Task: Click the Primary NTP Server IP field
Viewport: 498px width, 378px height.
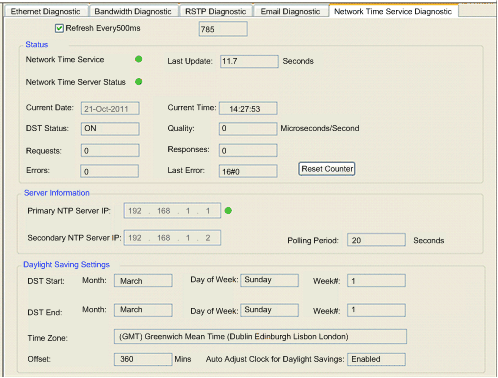Action: click(172, 211)
